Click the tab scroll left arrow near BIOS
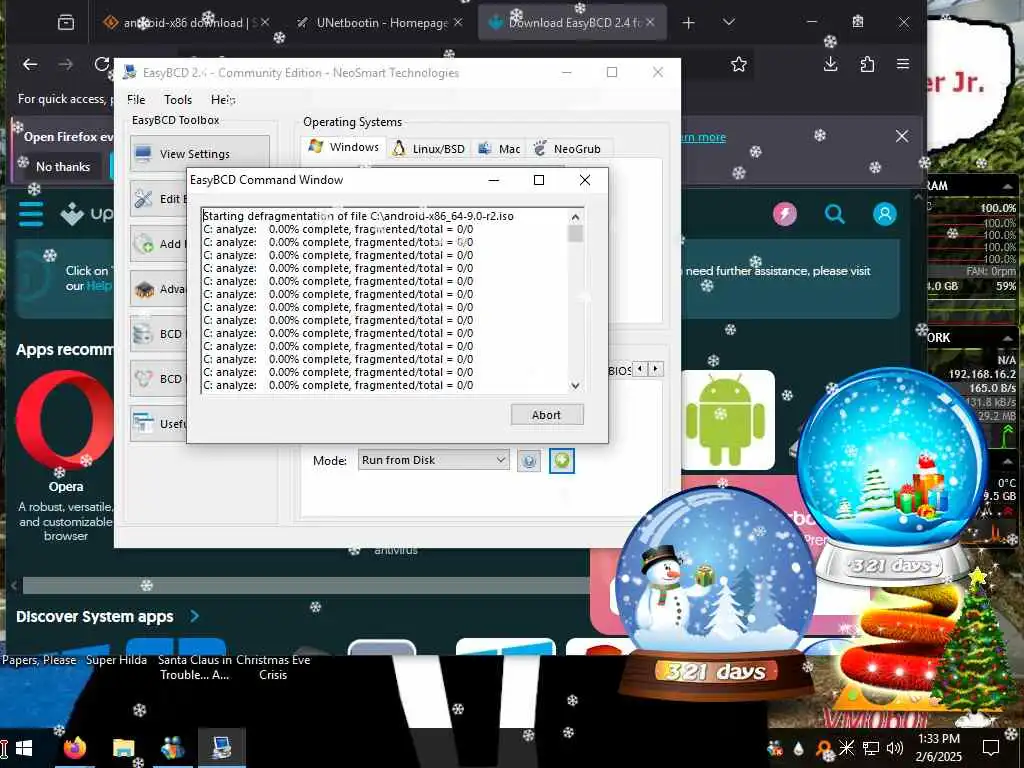This screenshot has width=1024, height=768. click(641, 369)
